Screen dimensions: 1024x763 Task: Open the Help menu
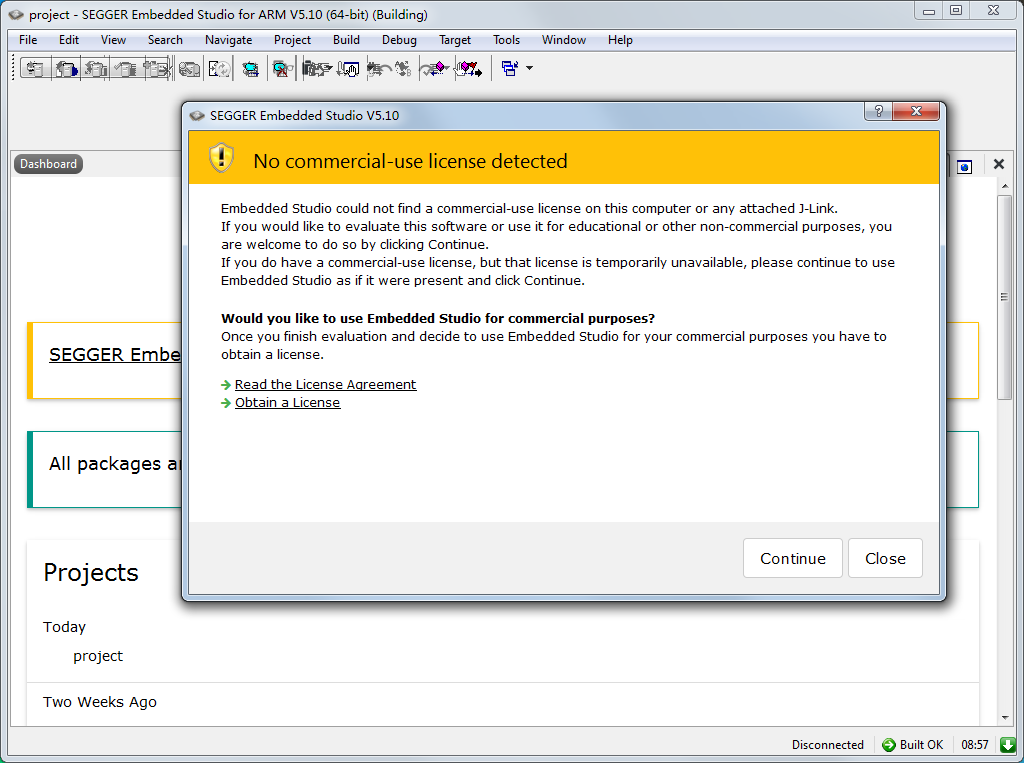620,40
